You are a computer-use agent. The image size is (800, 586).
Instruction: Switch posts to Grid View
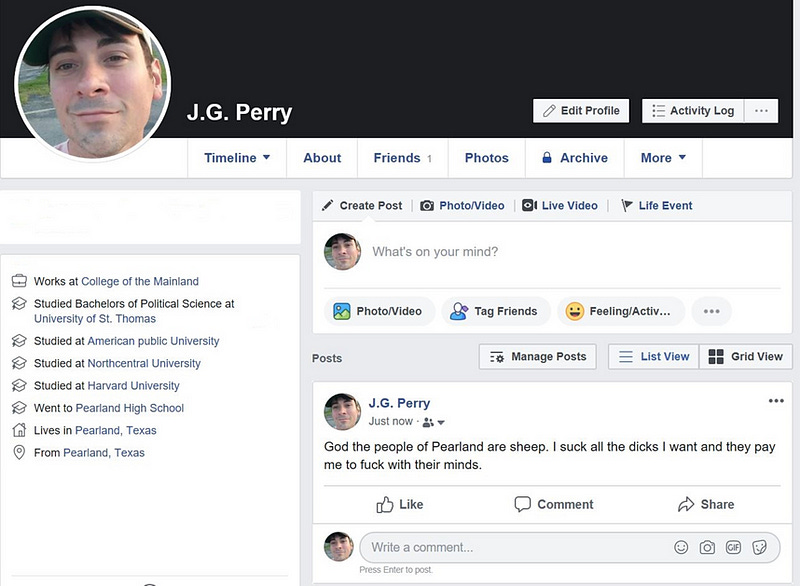[x=745, y=356]
